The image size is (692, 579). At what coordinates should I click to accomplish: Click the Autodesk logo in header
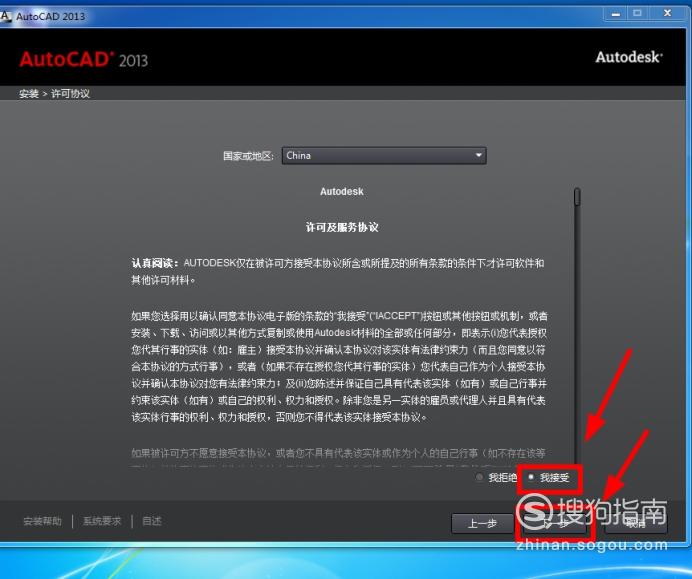(x=629, y=57)
